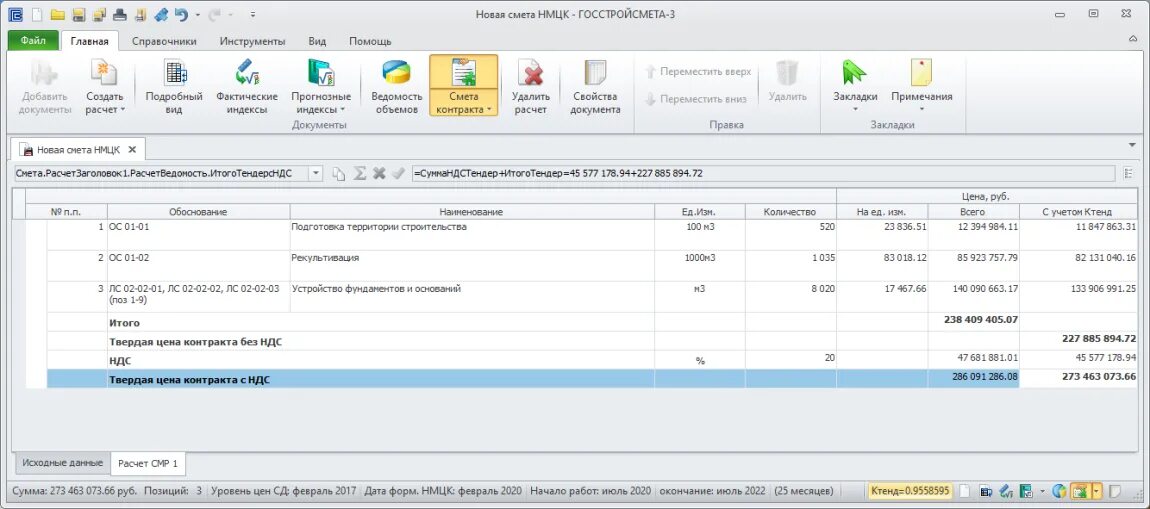Viewport: 1150px width, 509px height.
Task: Close the Новая смета НМЦК document tab
Action: (x=132, y=149)
